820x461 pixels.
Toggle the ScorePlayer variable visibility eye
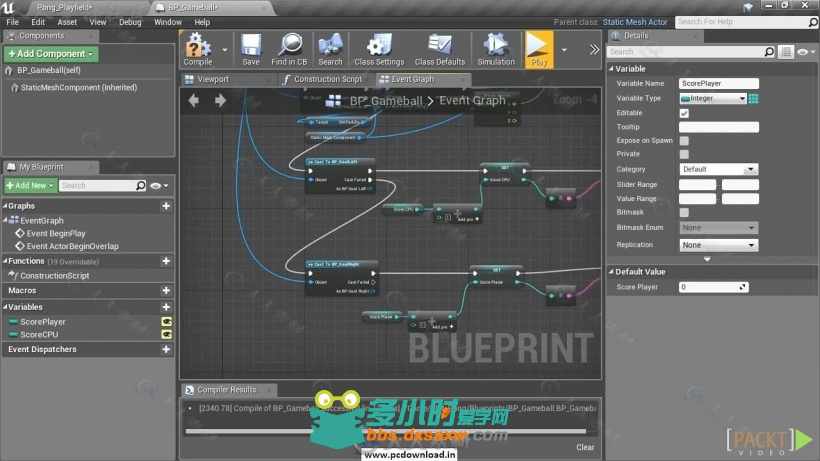[166, 321]
